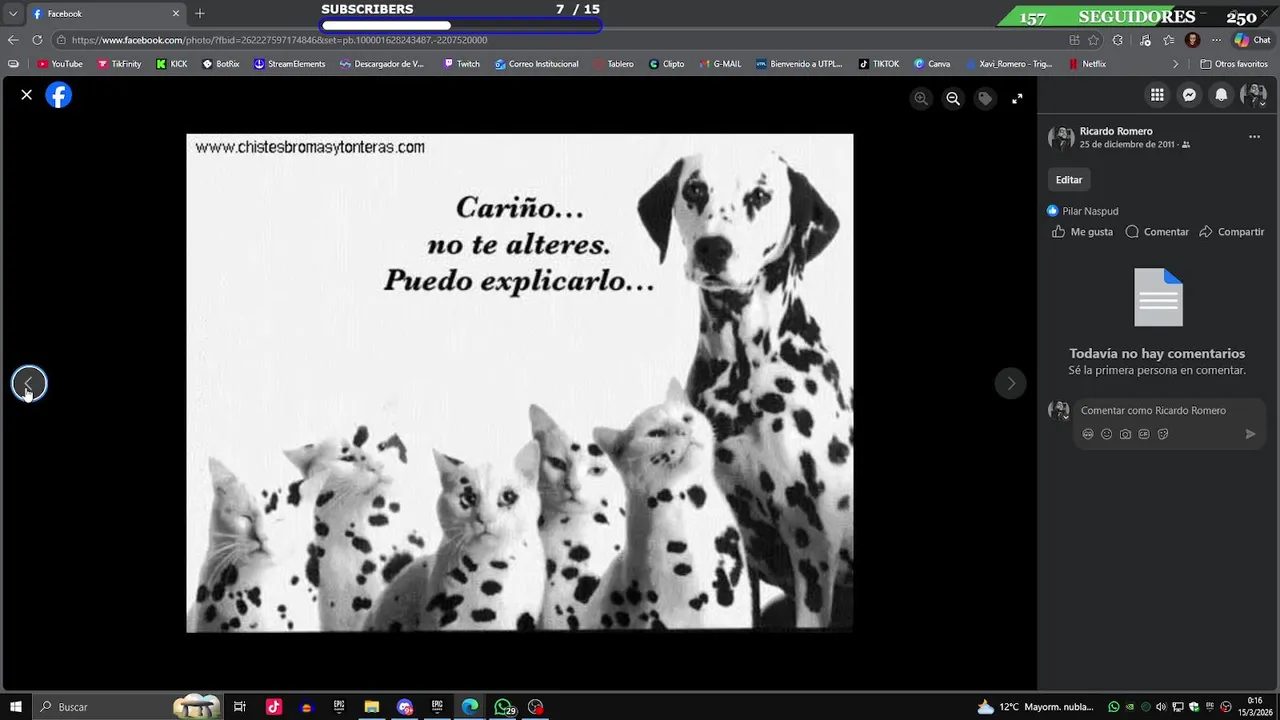Go to the previous photo
1280x720 pixels.
pyautogui.click(x=29, y=383)
